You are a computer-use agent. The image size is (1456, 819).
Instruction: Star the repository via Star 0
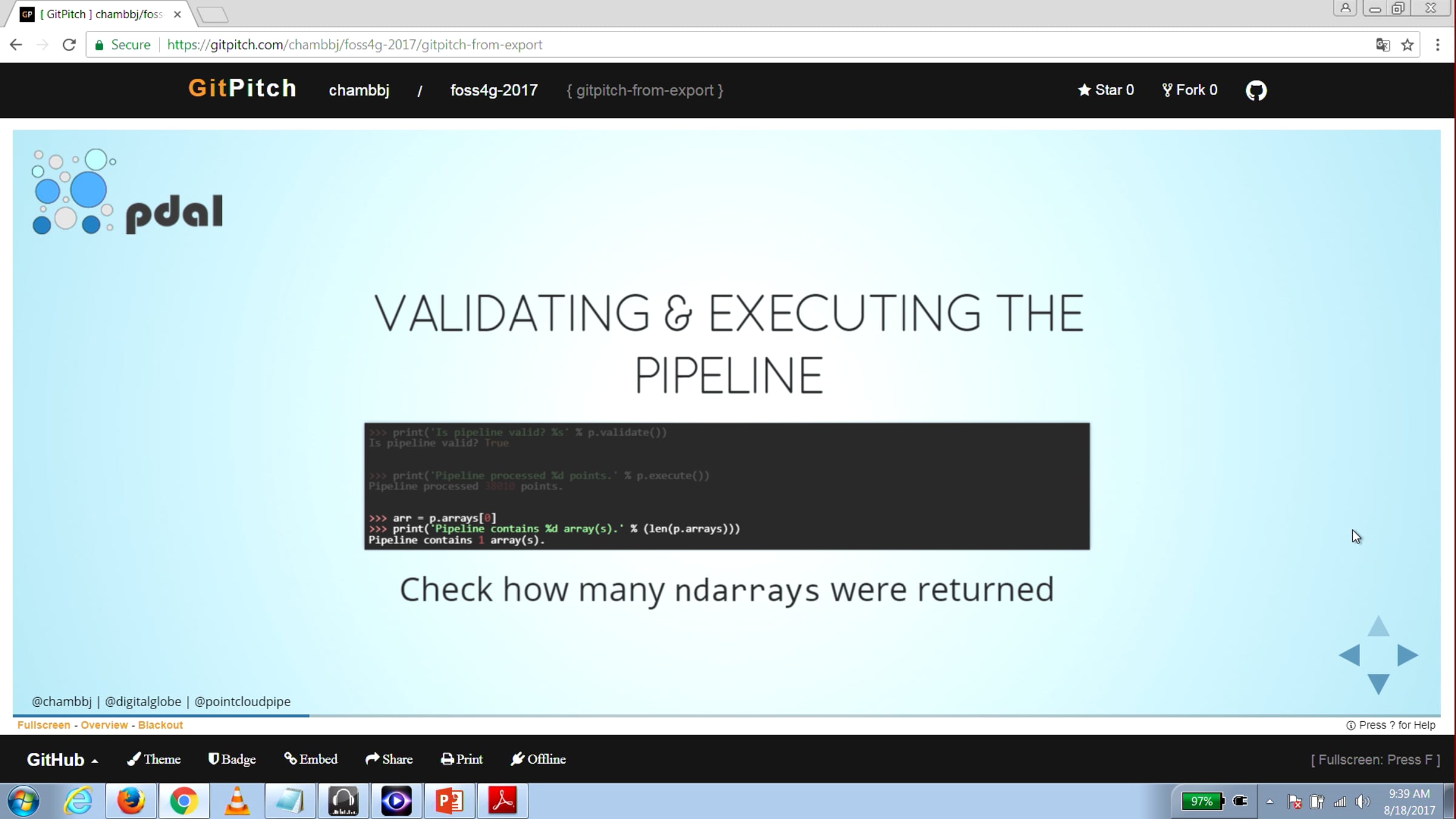(1105, 90)
